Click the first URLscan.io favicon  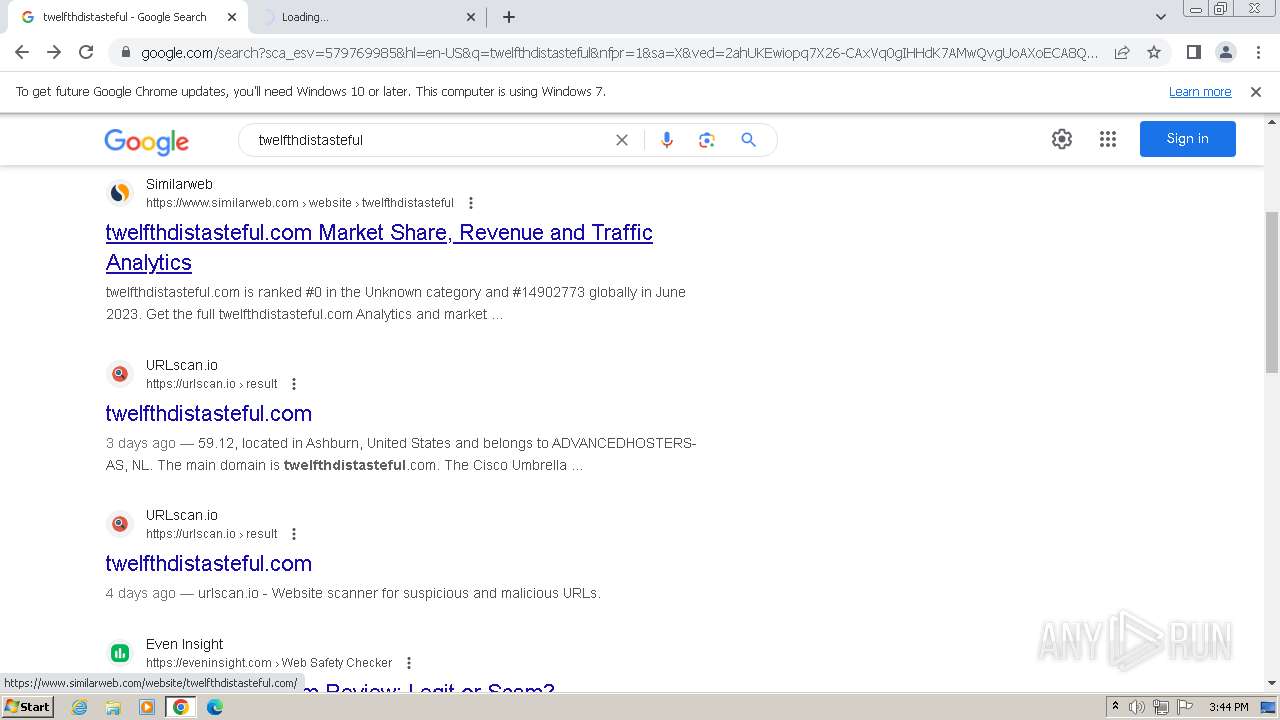[120, 374]
